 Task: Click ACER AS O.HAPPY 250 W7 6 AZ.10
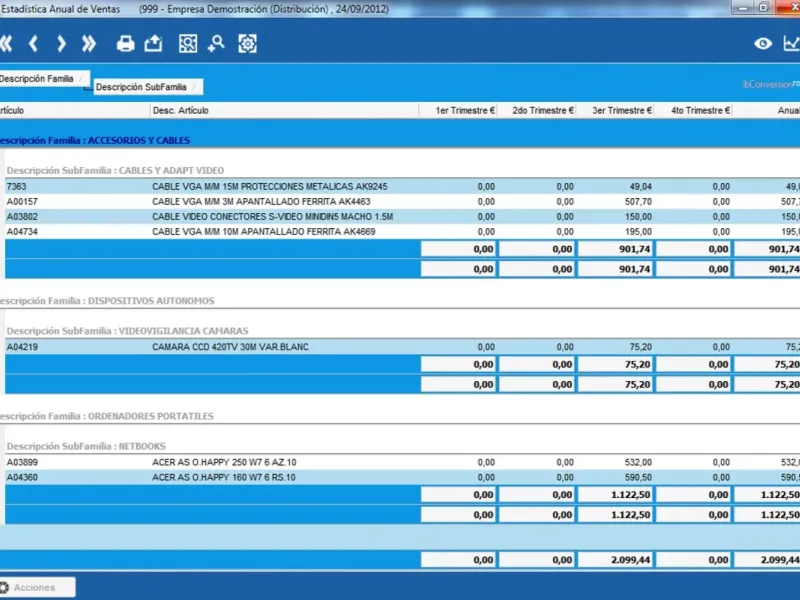pos(224,462)
